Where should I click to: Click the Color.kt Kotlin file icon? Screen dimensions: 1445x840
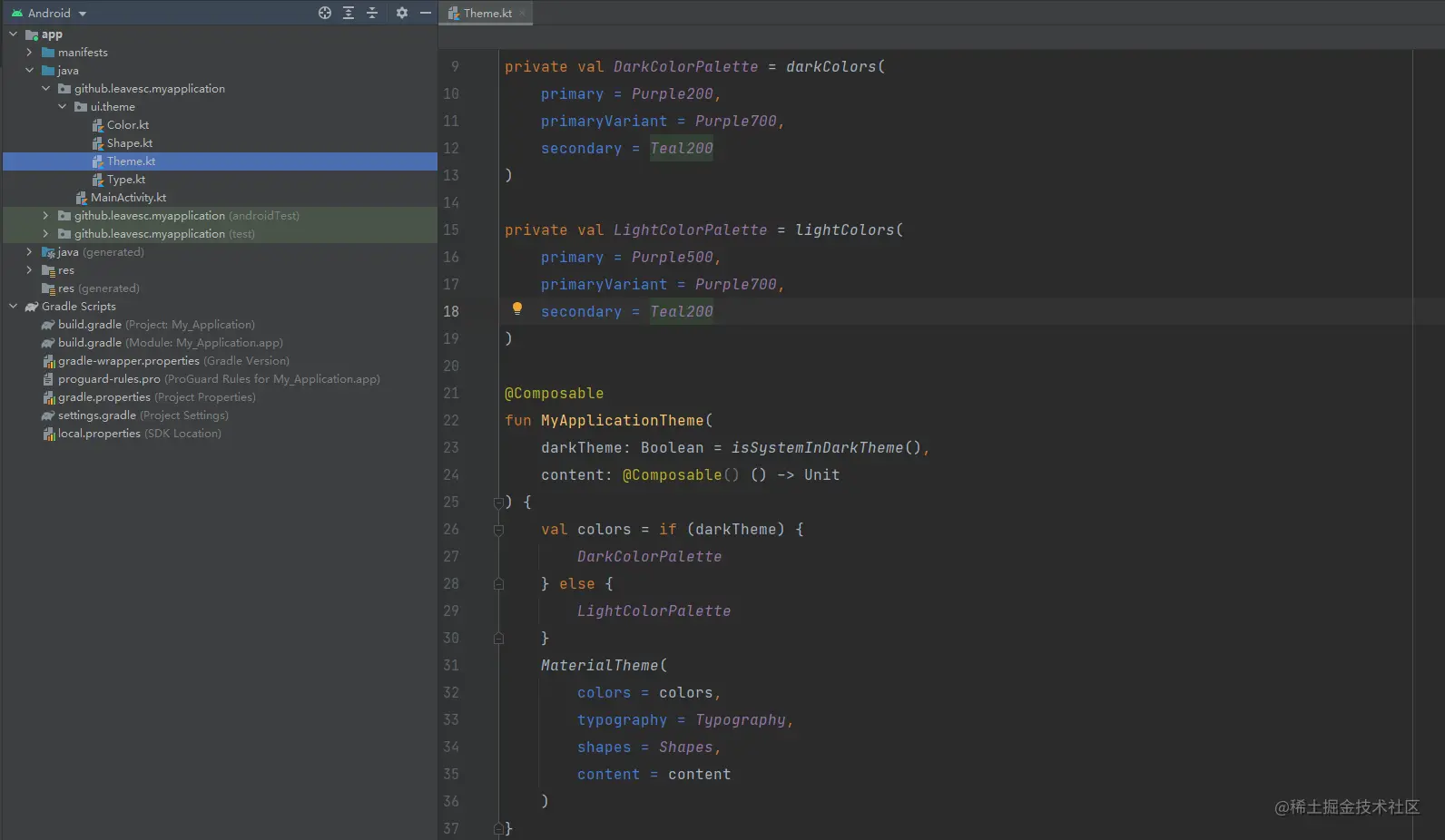98,125
